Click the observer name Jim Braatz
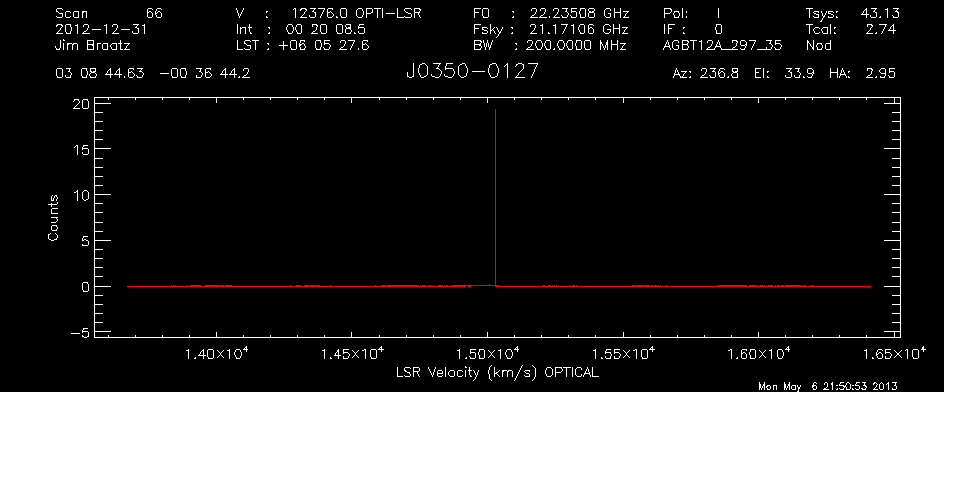962x490 pixels. tap(93, 45)
